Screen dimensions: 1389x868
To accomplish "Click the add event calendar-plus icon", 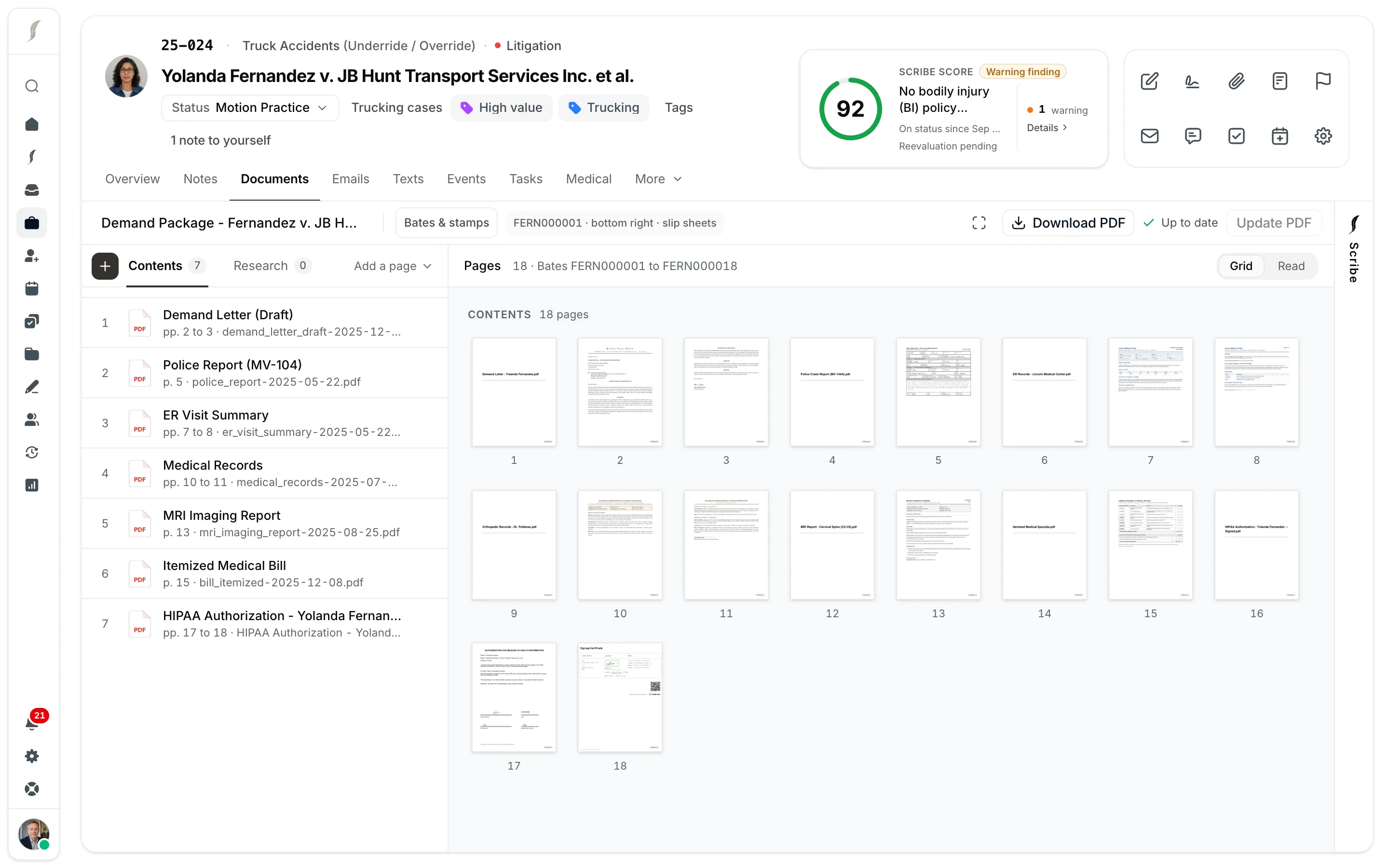I will coord(1280,136).
